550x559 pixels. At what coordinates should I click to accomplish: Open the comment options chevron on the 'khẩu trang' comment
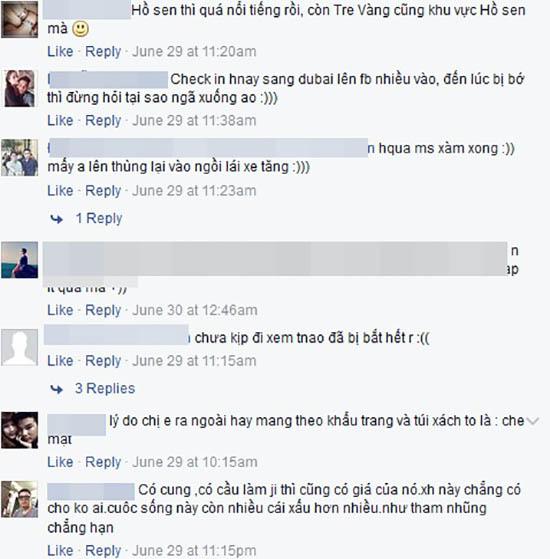click(533, 421)
